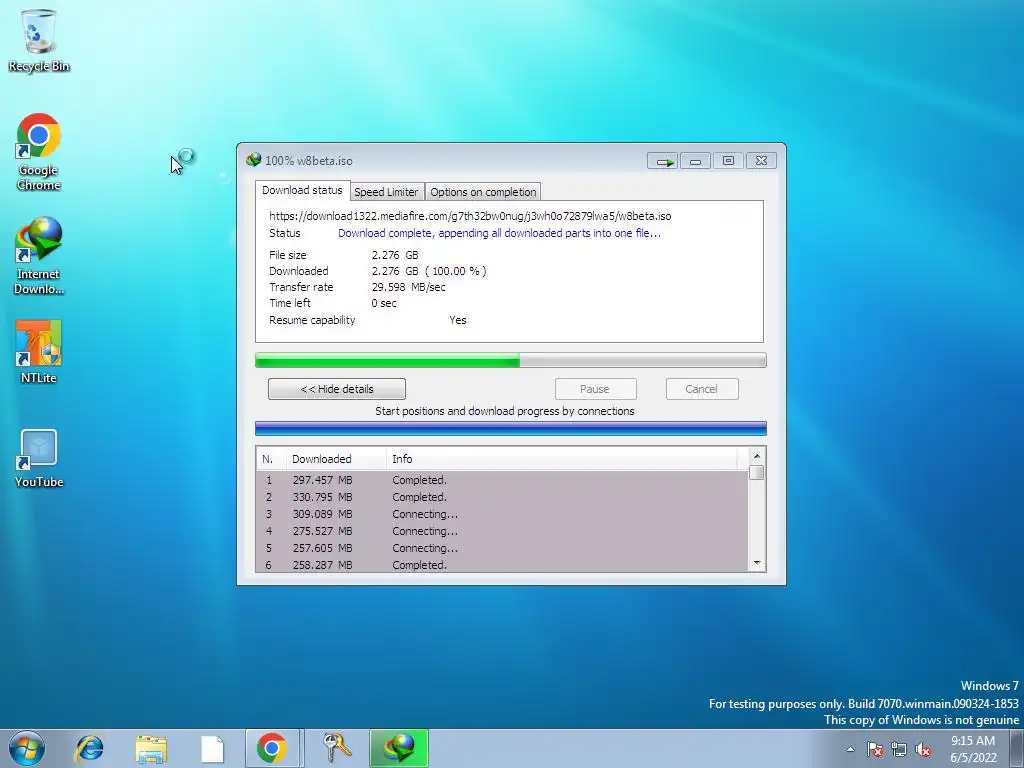Select connection row 330.795 MB
The height and width of the screenshot is (768, 1024).
coord(502,497)
